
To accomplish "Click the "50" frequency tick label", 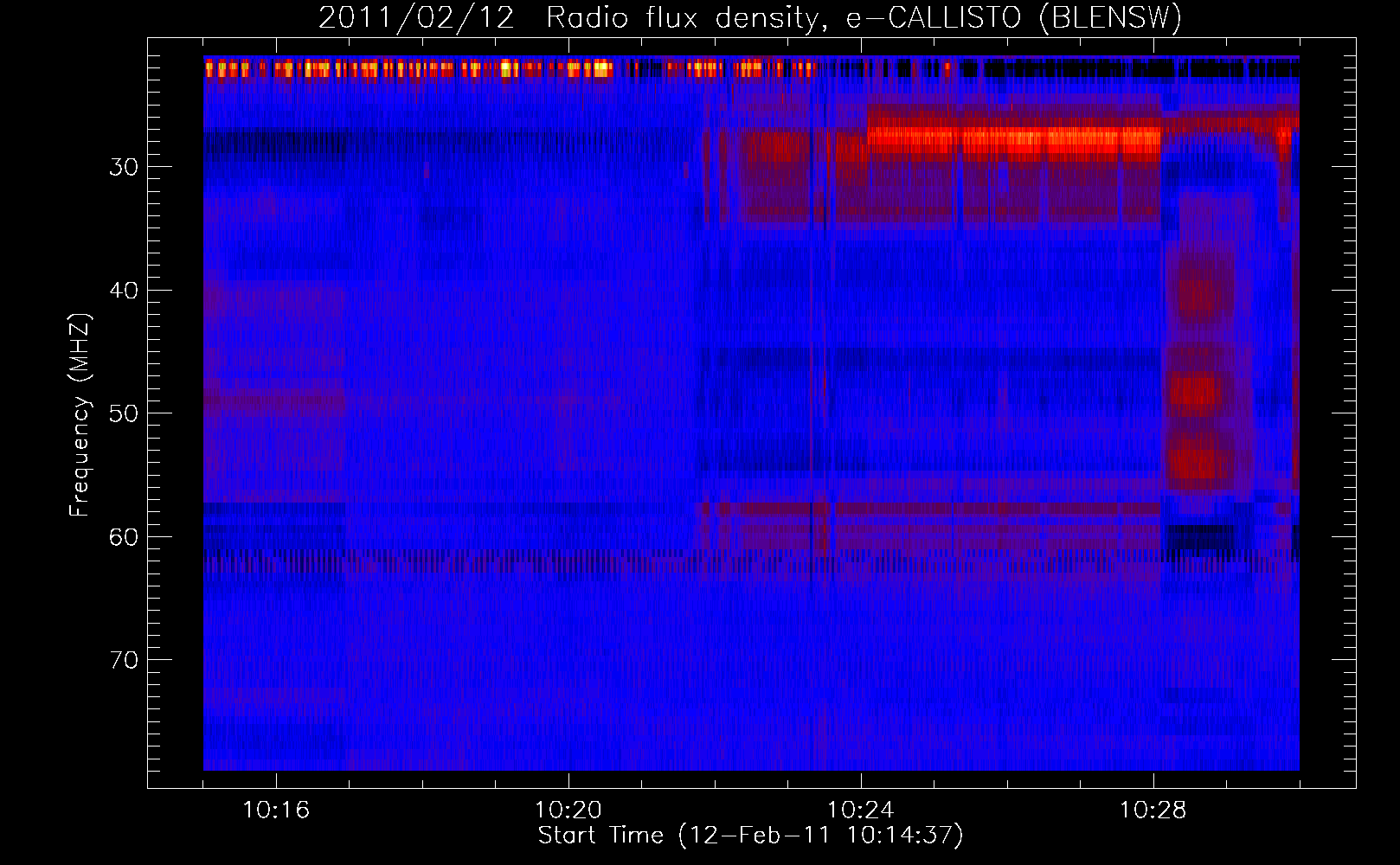I will pyautogui.click(x=124, y=413).
